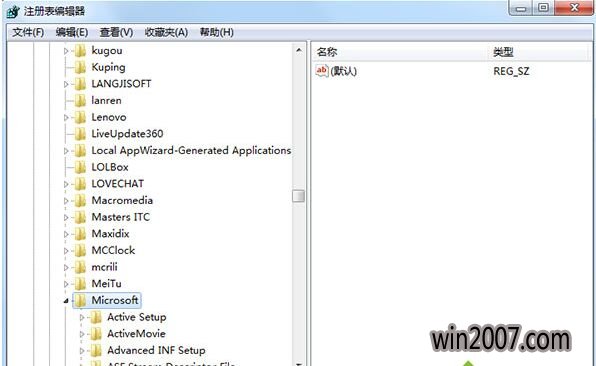Open the 编辑(E) menu
The image size is (596, 366).
(71, 32)
